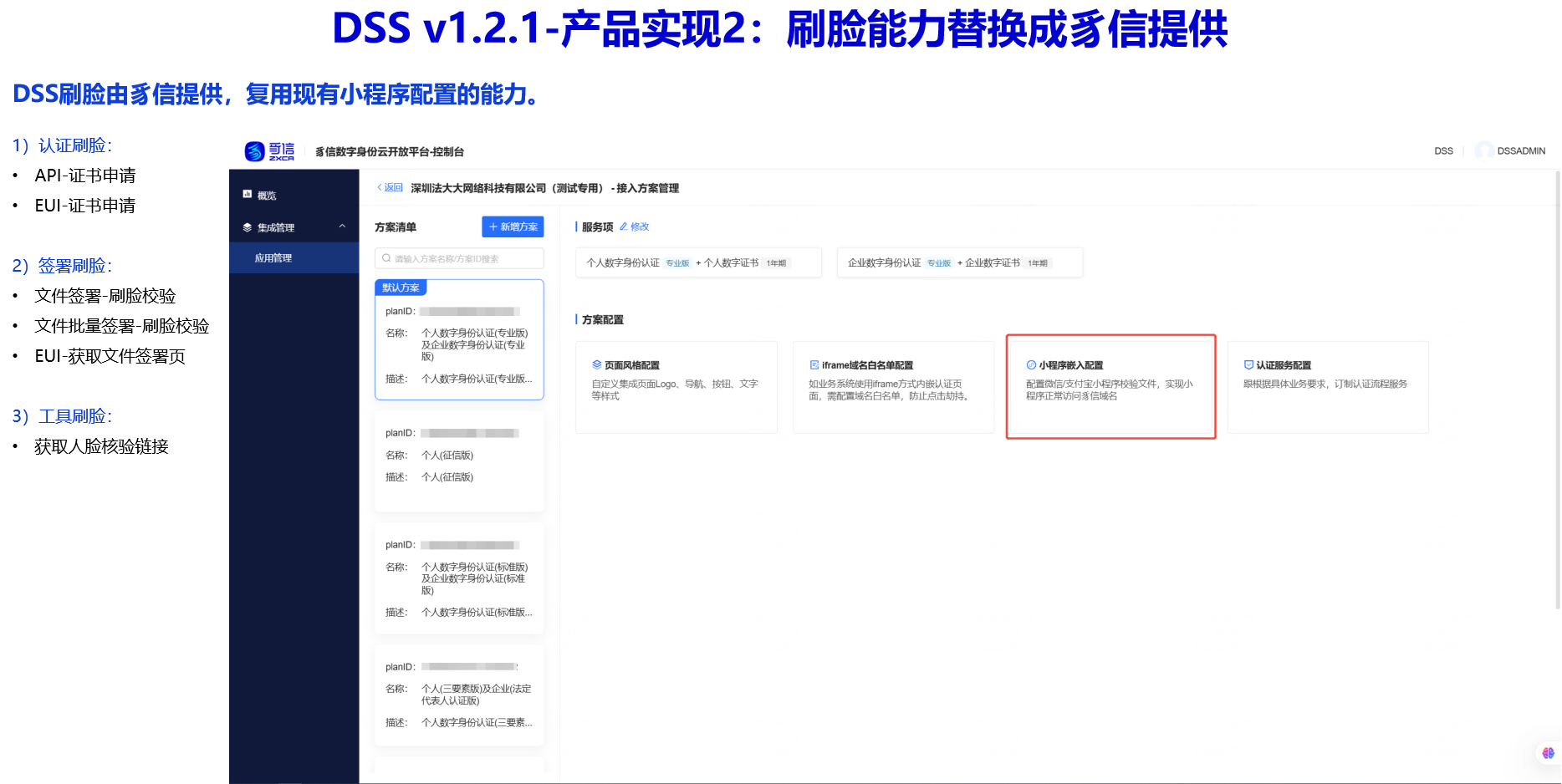Click the 个人数字身份认证 专业版 tag
This screenshot has width=1562, height=784.
[677, 263]
